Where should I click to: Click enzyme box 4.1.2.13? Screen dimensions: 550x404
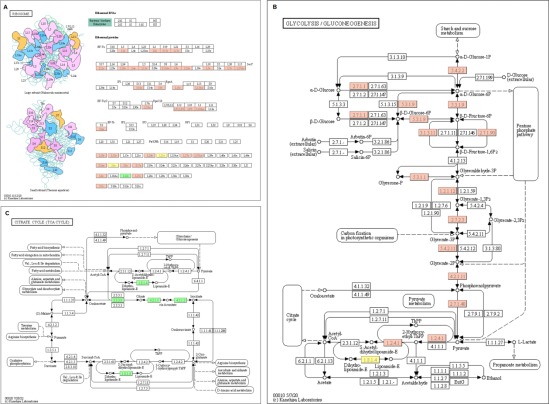click(457, 161)
